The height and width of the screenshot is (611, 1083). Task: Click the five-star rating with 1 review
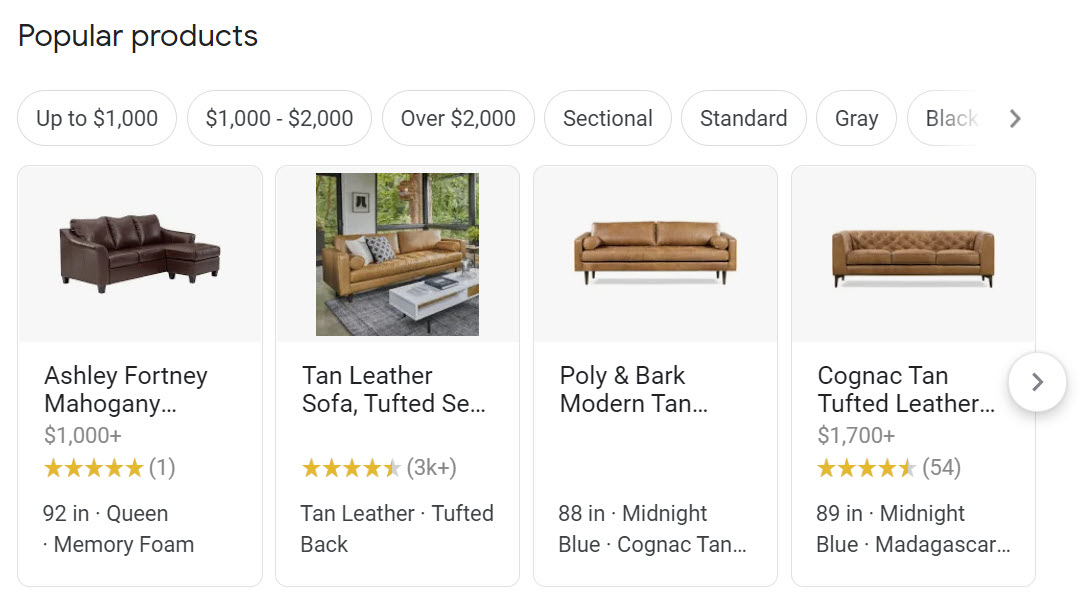tap(109, 468)
